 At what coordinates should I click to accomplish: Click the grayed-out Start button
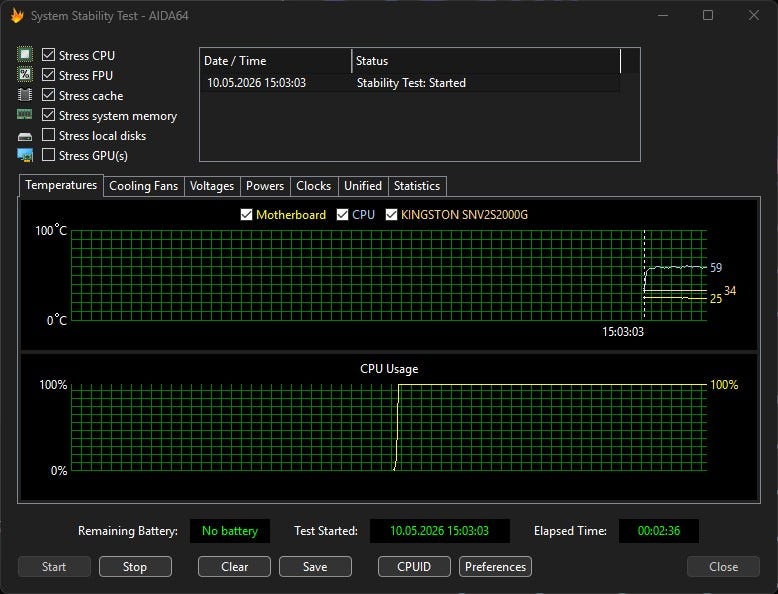click(x=54, y=567)
